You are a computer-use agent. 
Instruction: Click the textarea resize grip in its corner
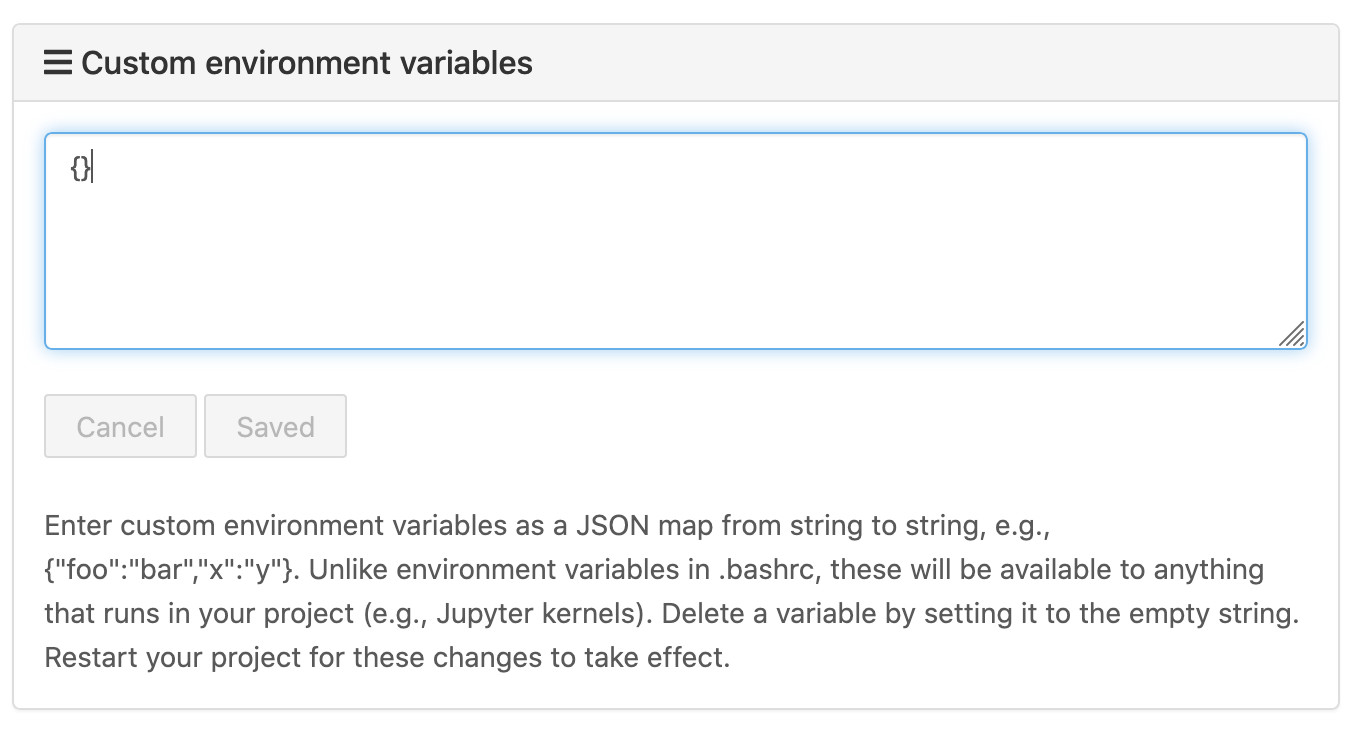pyautogui.click(x=1291, y=334)
